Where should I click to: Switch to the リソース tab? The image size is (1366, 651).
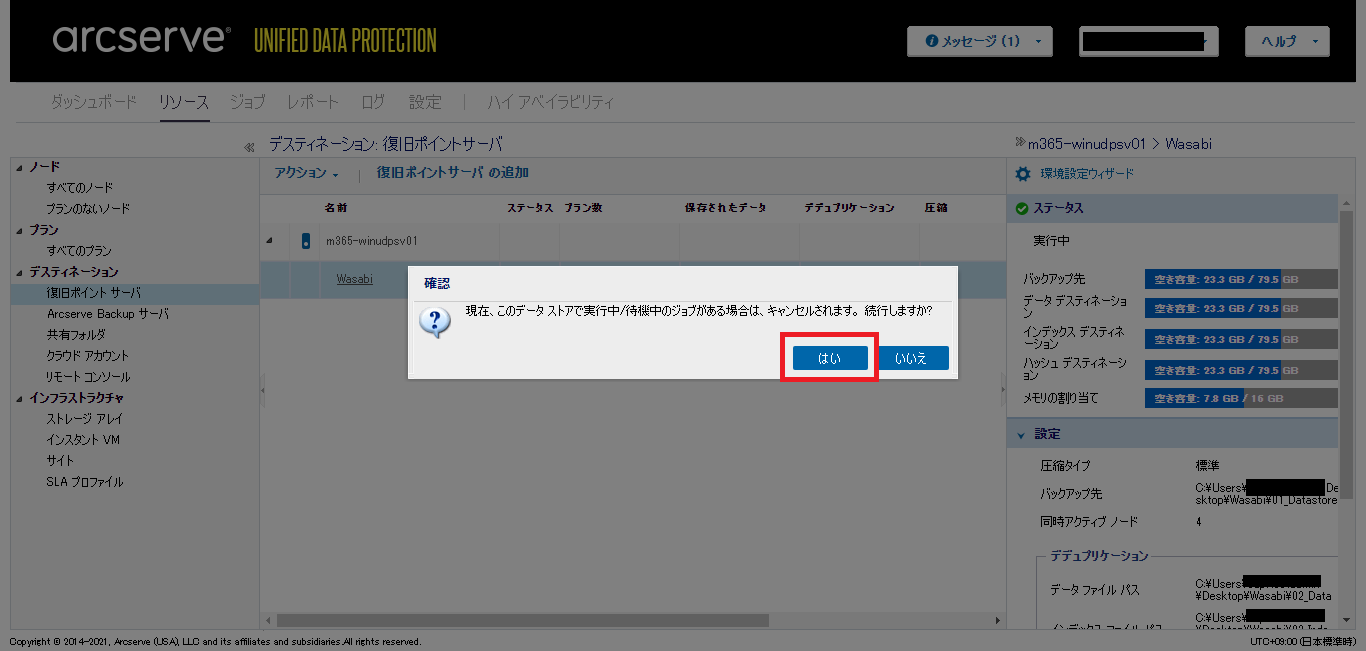tap(184, 102)
